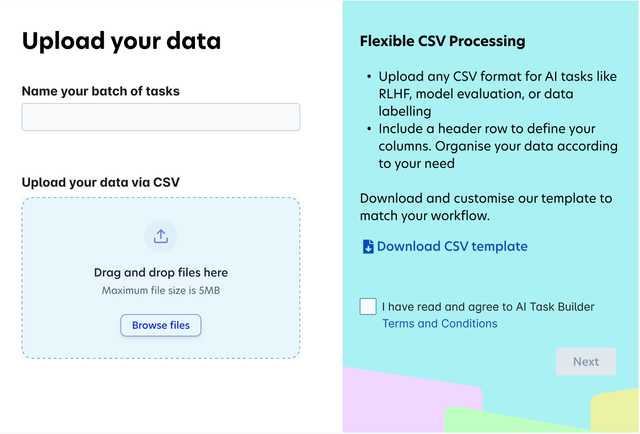Image resolution: width=640 pixels, height=434 pixels.
Task: Click the 'Drag and drop files here' text
Action: 161,272
